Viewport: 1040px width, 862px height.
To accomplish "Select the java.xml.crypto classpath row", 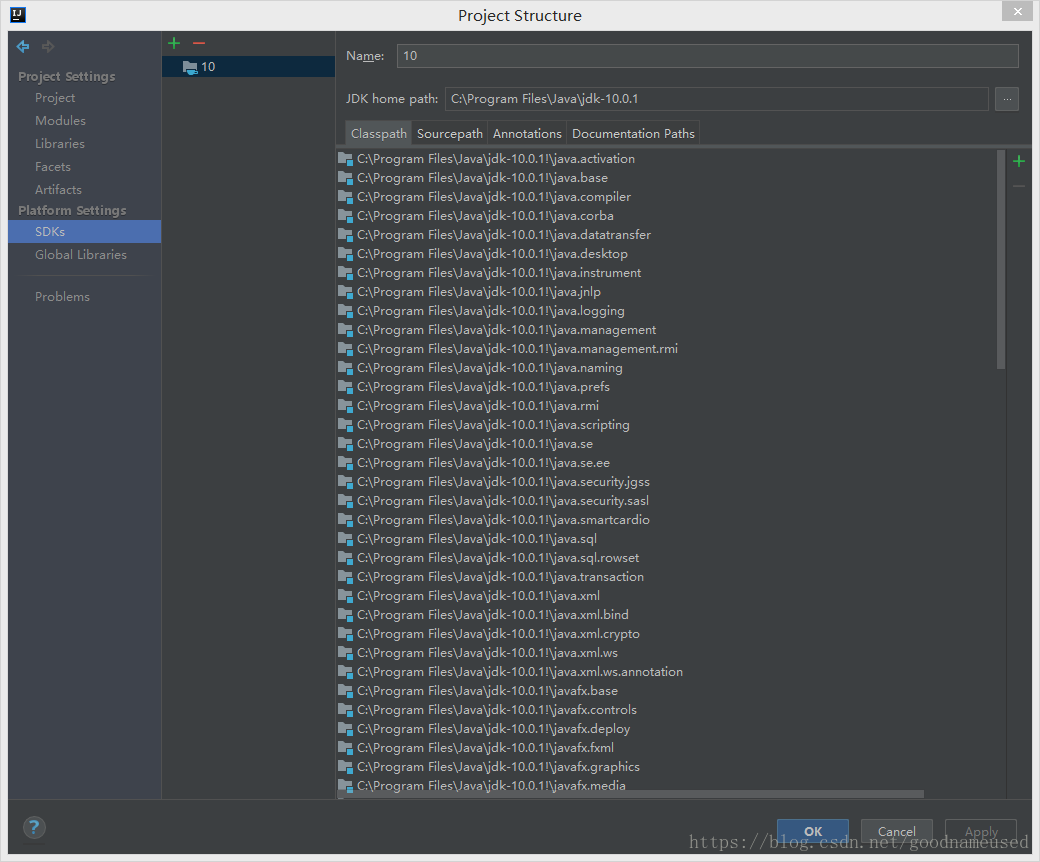I will (667, 634).
